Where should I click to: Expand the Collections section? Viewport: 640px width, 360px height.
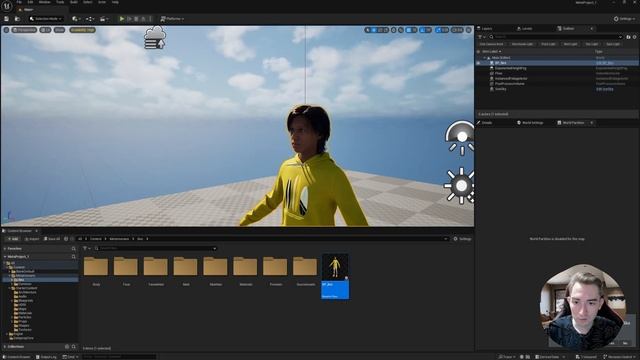(5, 347)
